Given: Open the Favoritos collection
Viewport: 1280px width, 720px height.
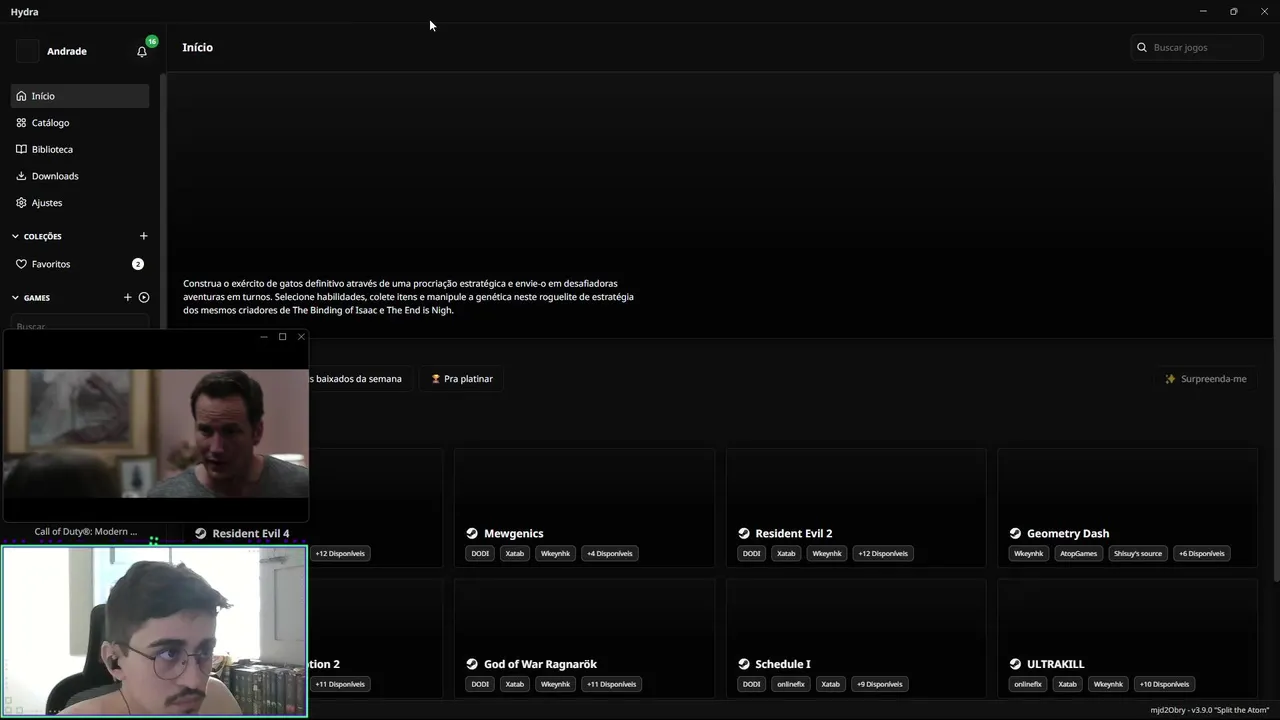Looking at the screenshot, I should pyautogui.click(x=80, y=264).
